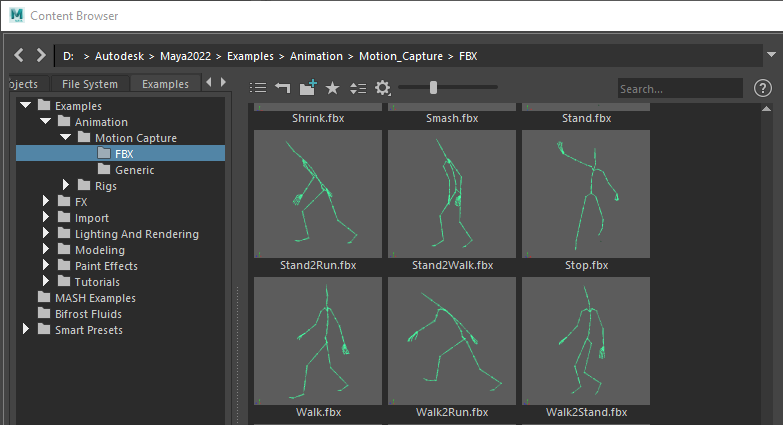
Task: Create new folder with plus icon
Action: tap(308, 87)
